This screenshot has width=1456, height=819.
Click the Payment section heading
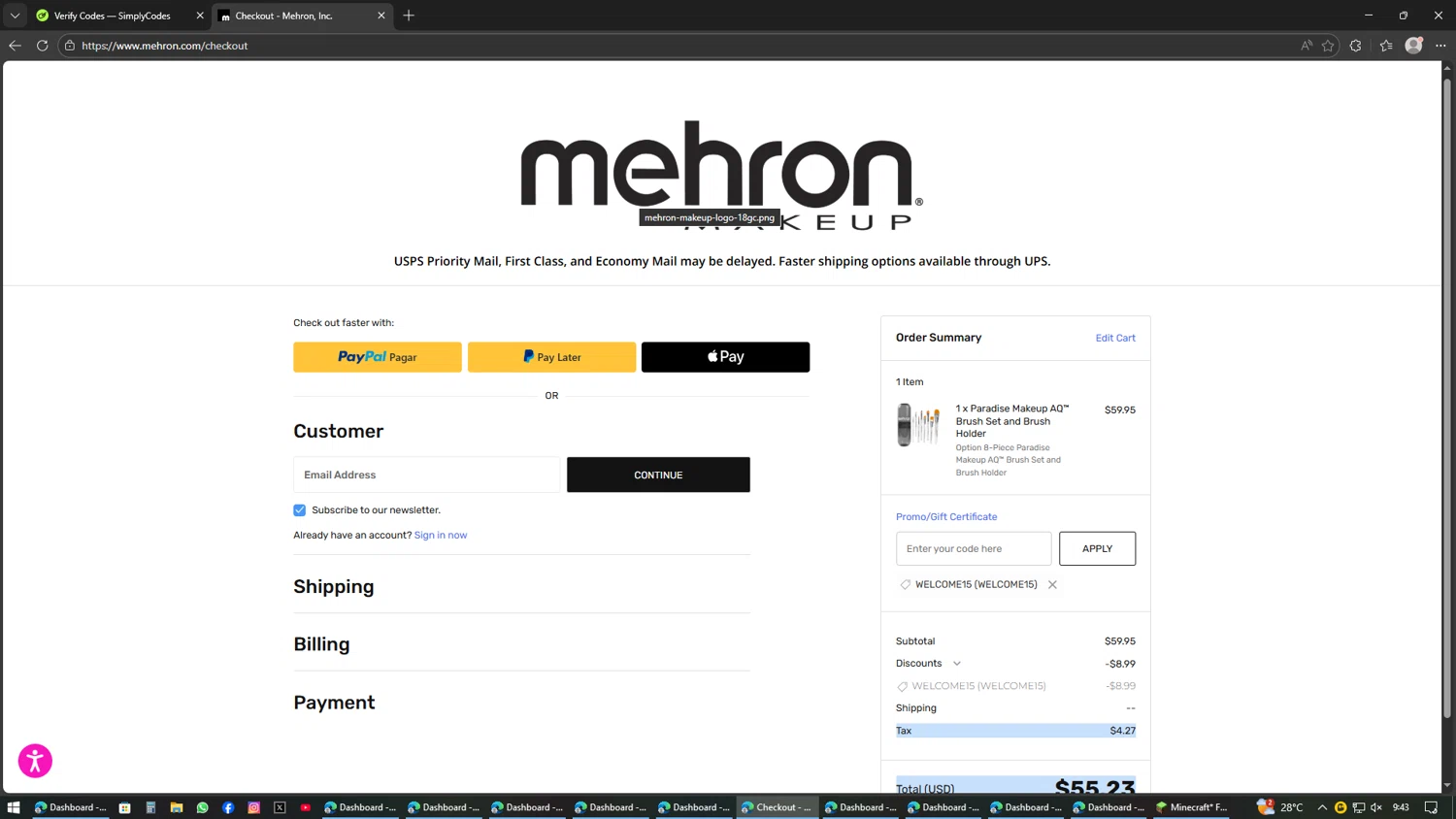334,703
